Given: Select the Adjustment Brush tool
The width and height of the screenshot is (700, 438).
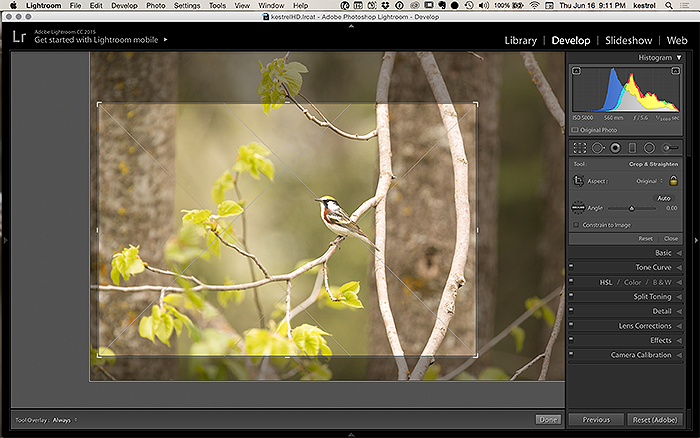Looking at the screenshot, I should 669,147.
